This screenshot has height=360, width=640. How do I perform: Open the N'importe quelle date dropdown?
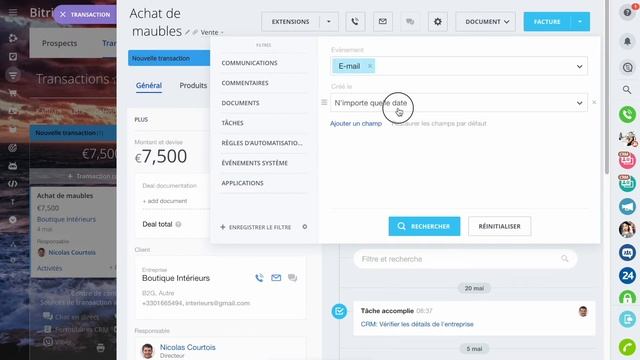click(x=459, y=103)
